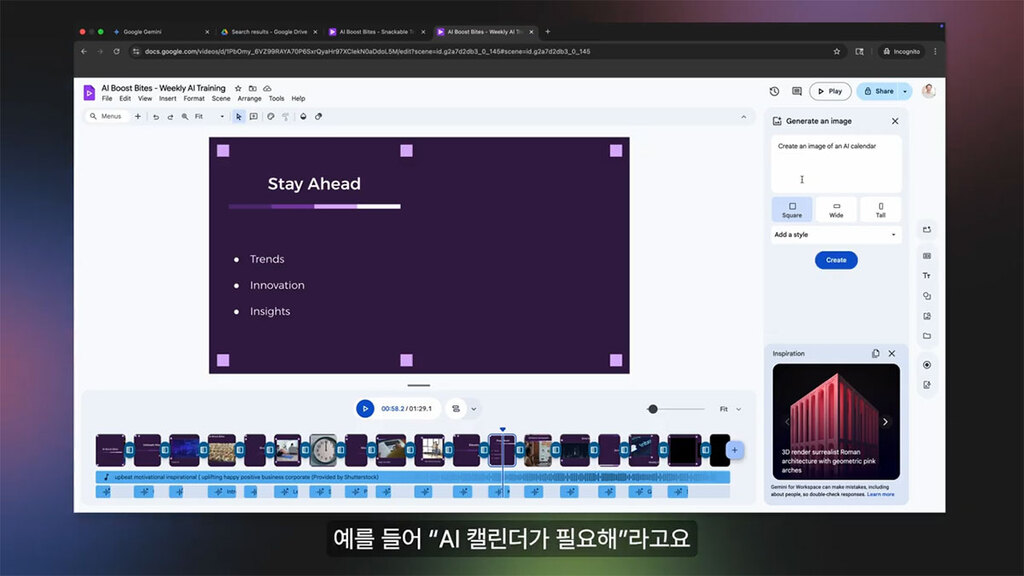This screenshot has width=1024, height=576.
Task: Click the Share button
Action: [x=878, y=91]
